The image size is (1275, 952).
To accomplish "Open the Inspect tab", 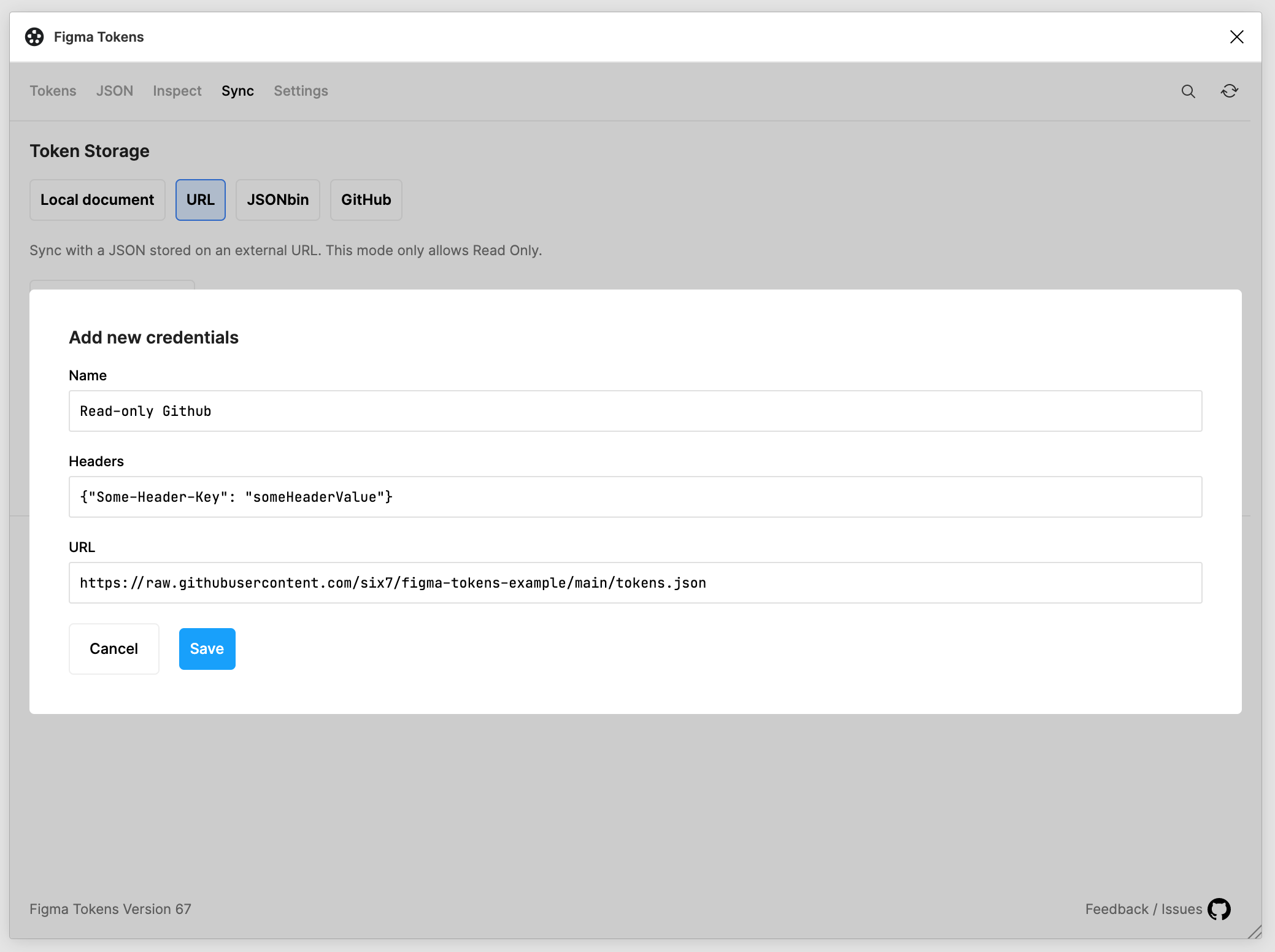I will [177, 91].
